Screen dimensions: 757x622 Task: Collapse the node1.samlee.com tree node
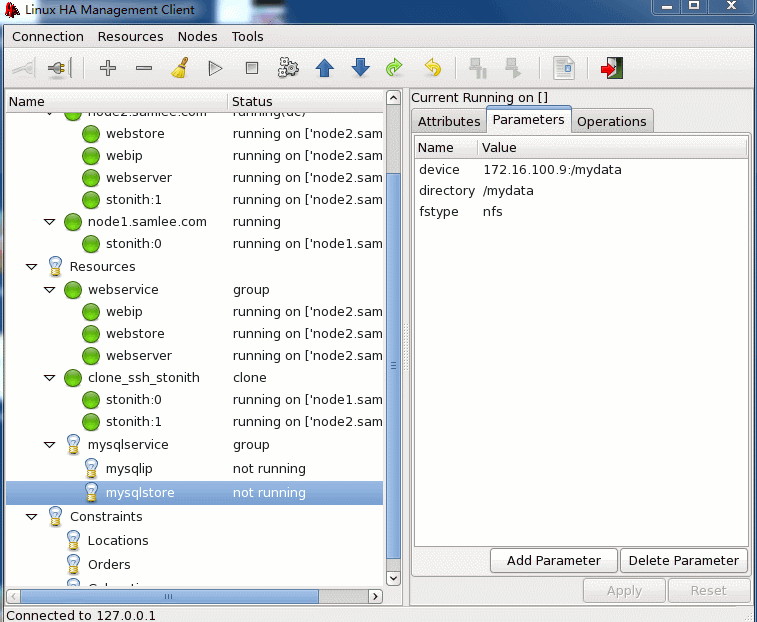coord(49,222)
